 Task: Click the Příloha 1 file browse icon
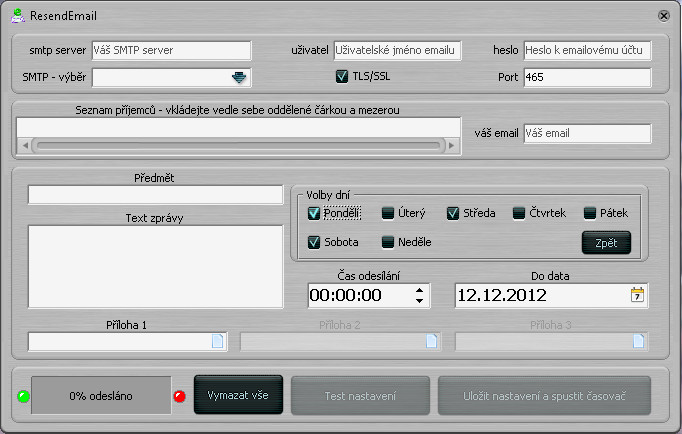[217, 341]
